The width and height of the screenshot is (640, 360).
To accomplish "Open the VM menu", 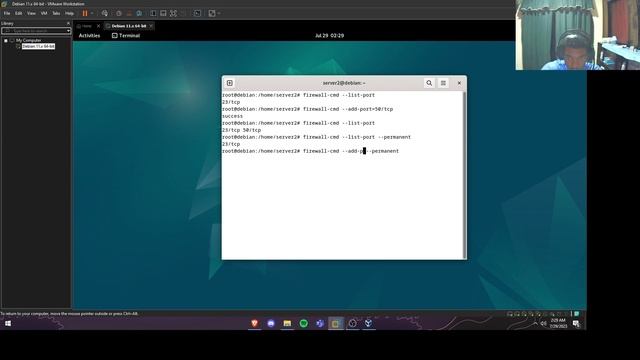I will tap(44, 13).
